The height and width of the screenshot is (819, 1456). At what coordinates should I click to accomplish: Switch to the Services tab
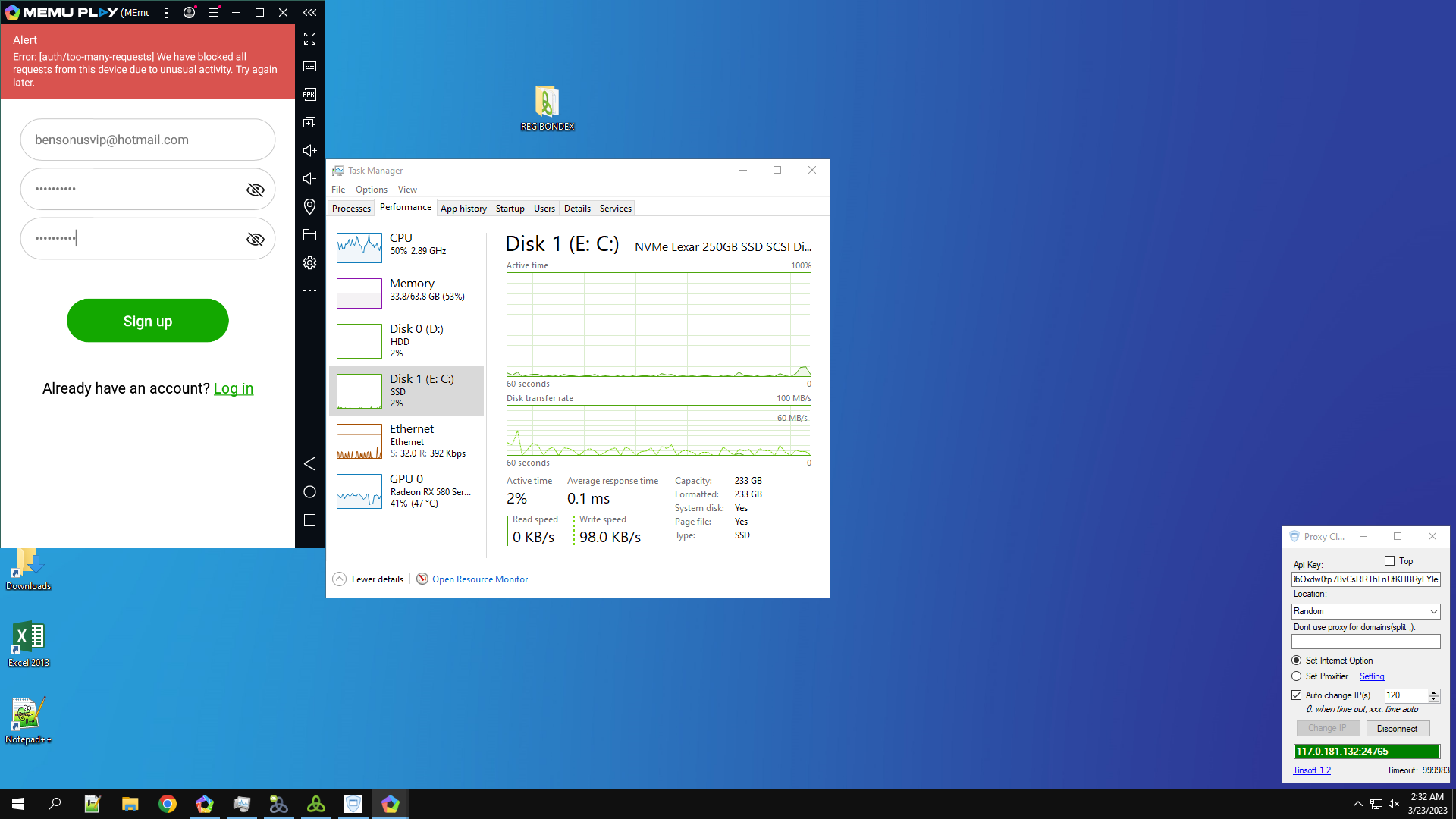click(x=616, y=209)
